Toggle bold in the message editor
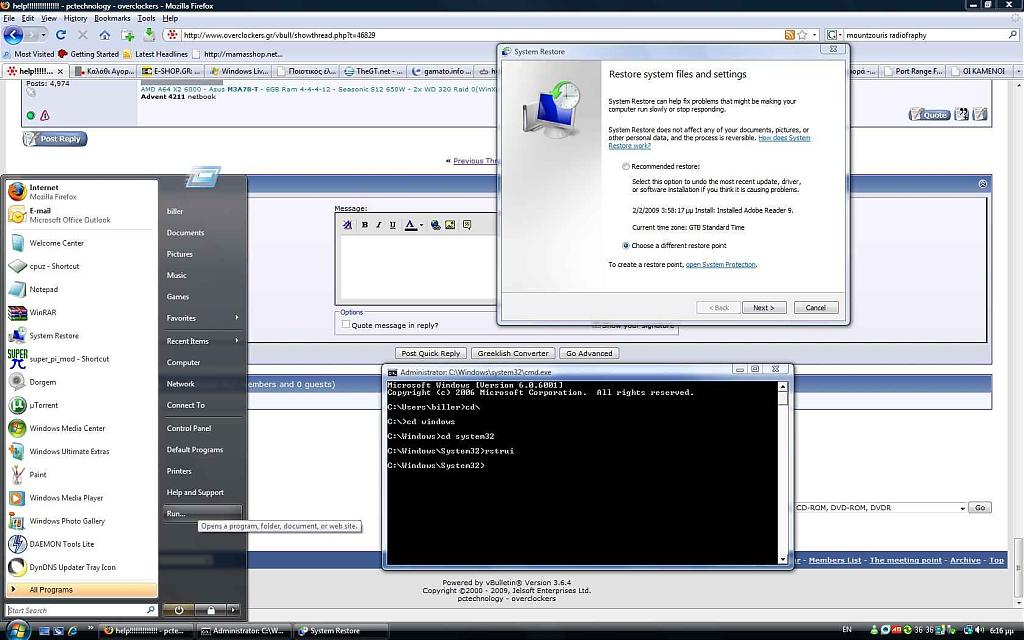This screenshot has height=640, width=1024. (364, 225)
